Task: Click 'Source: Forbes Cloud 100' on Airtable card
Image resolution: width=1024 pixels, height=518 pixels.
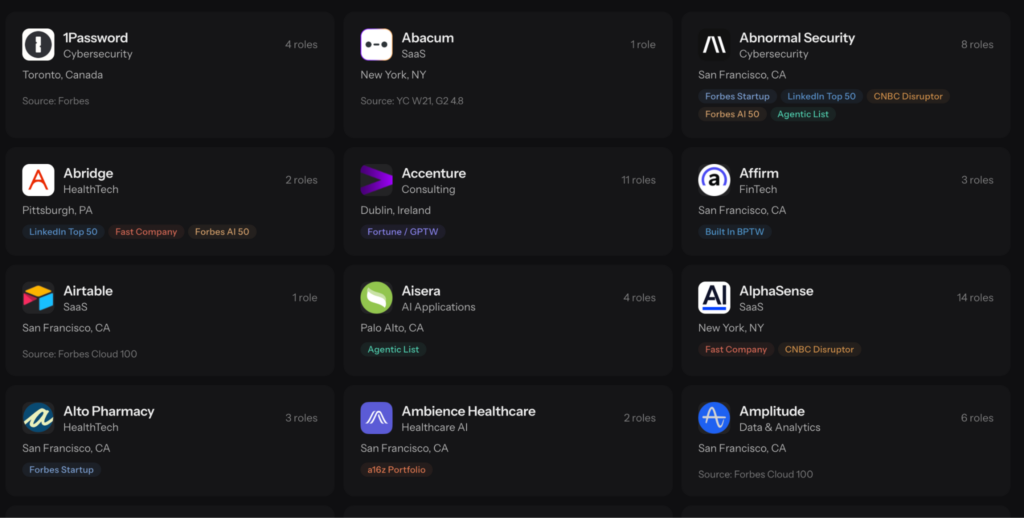Action: tap(80, 353)
